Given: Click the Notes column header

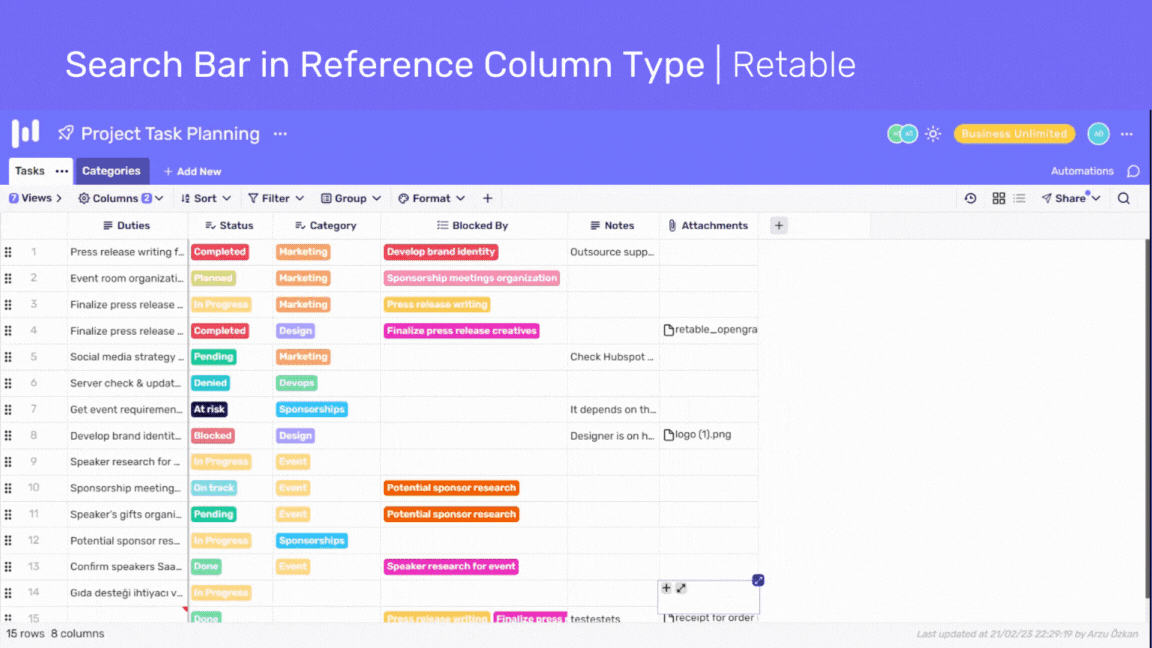Looking at the screenshot, I should click(613, 226).
